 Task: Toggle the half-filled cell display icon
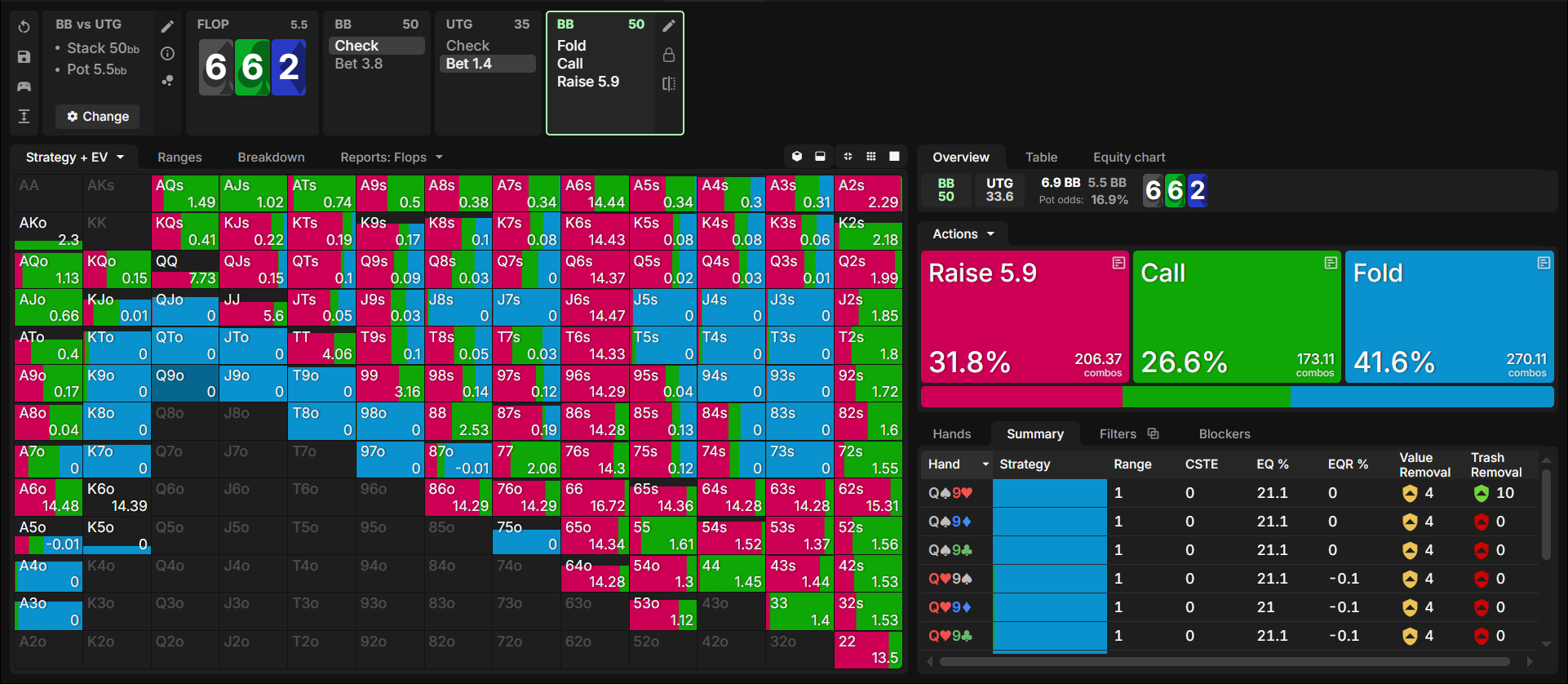[820, 157]
